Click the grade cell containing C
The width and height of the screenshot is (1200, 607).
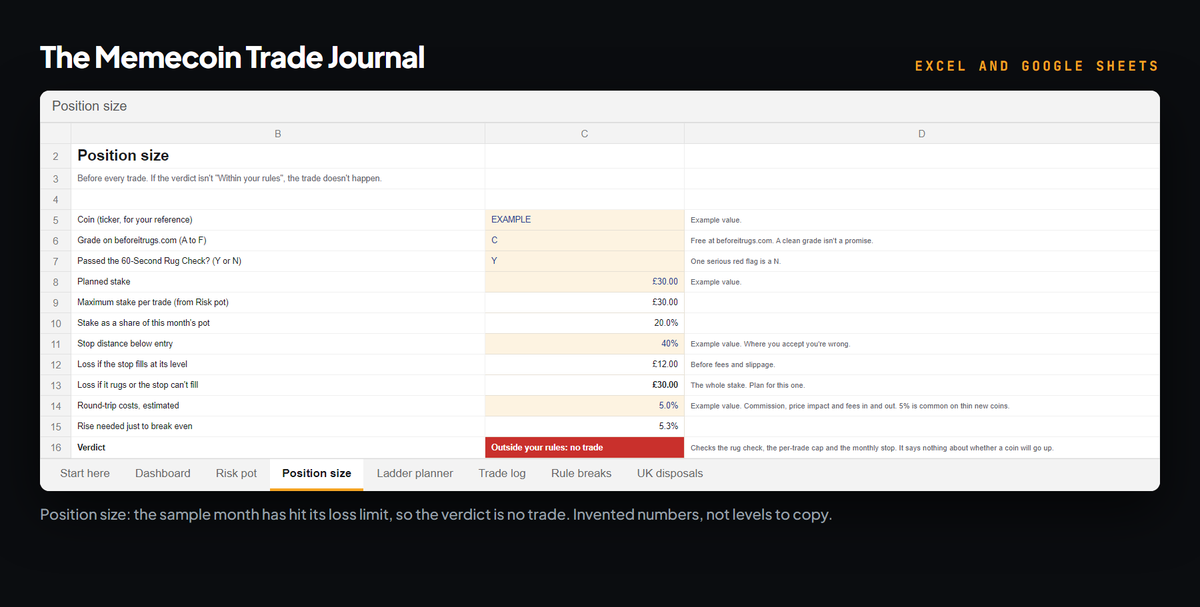[x=584, y=240]
